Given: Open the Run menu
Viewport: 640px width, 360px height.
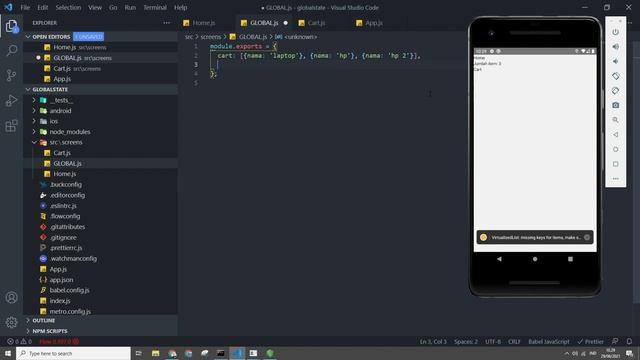Looking at the screenshot, I should [130, 7].
